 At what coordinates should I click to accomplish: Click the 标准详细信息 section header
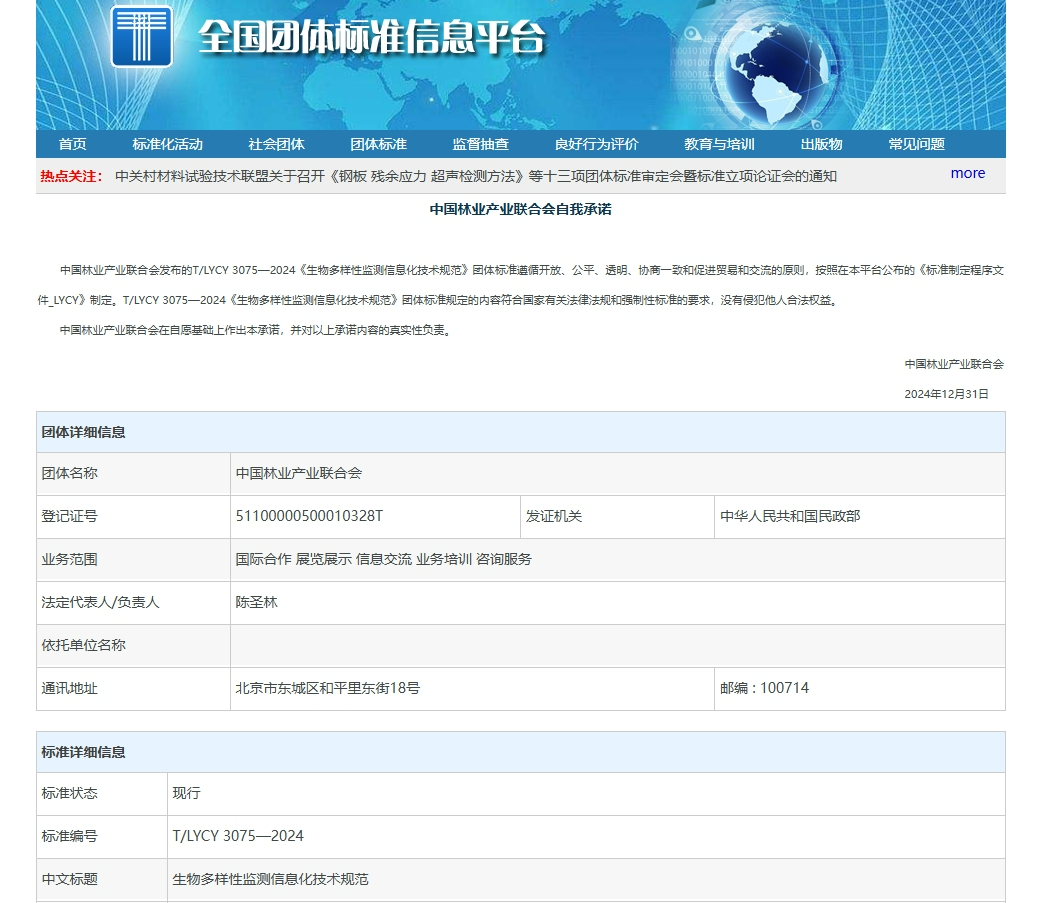pos(521,752)
